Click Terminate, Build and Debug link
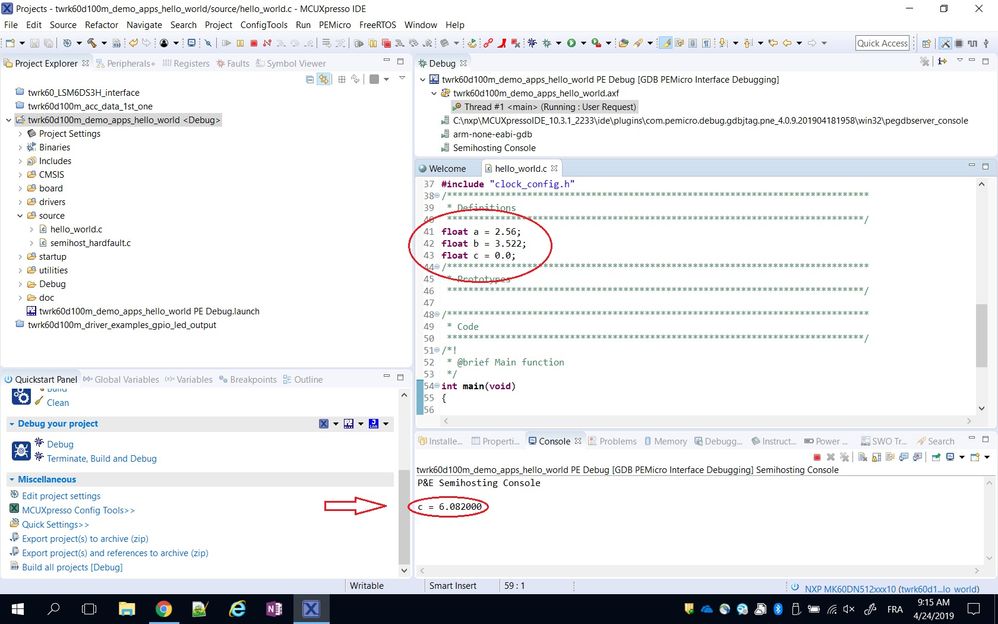This screenshot has height=624, width=998. [102, 458]
